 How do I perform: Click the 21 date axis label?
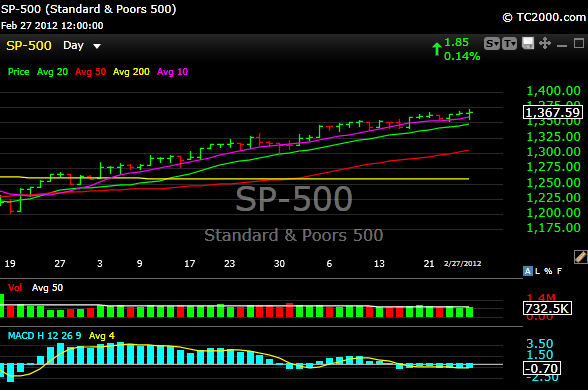[429, 264]
